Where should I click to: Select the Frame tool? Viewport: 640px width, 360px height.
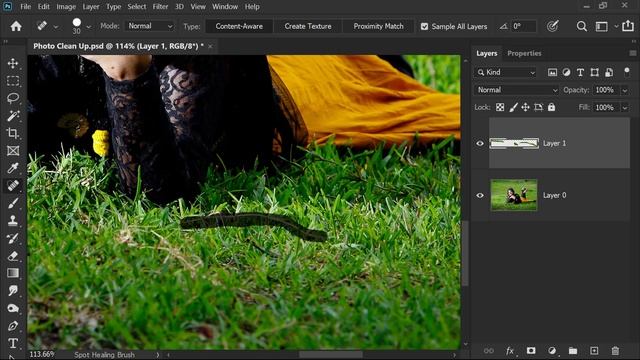tap(13, 151)
